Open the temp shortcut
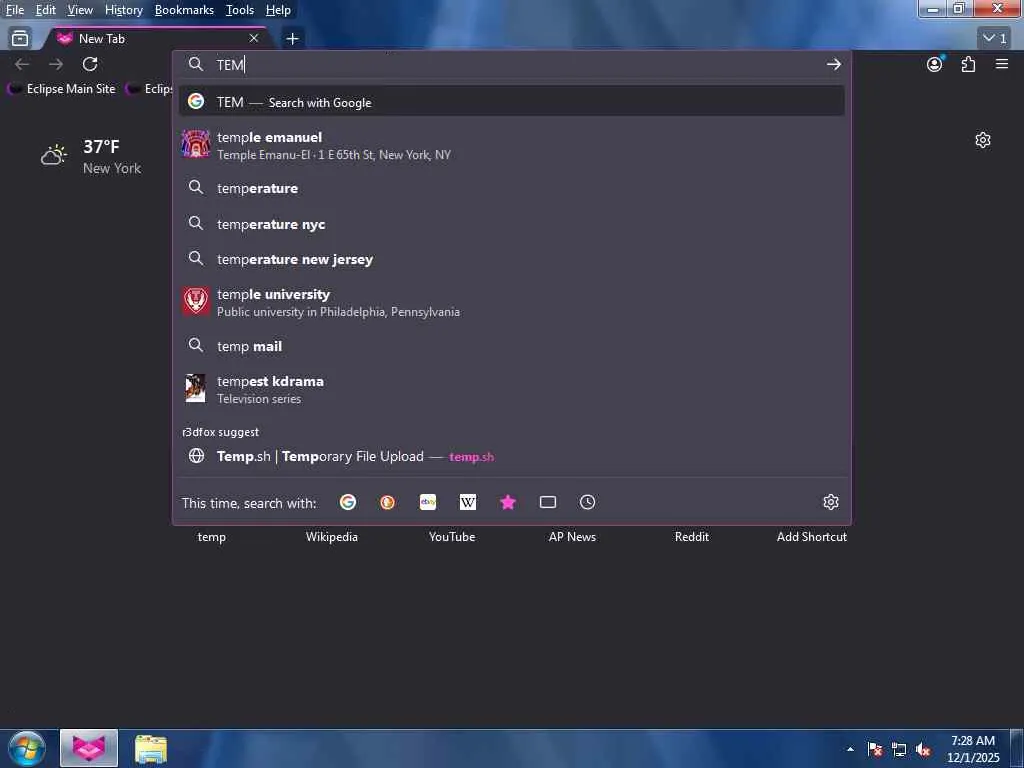 coord(212,537)
